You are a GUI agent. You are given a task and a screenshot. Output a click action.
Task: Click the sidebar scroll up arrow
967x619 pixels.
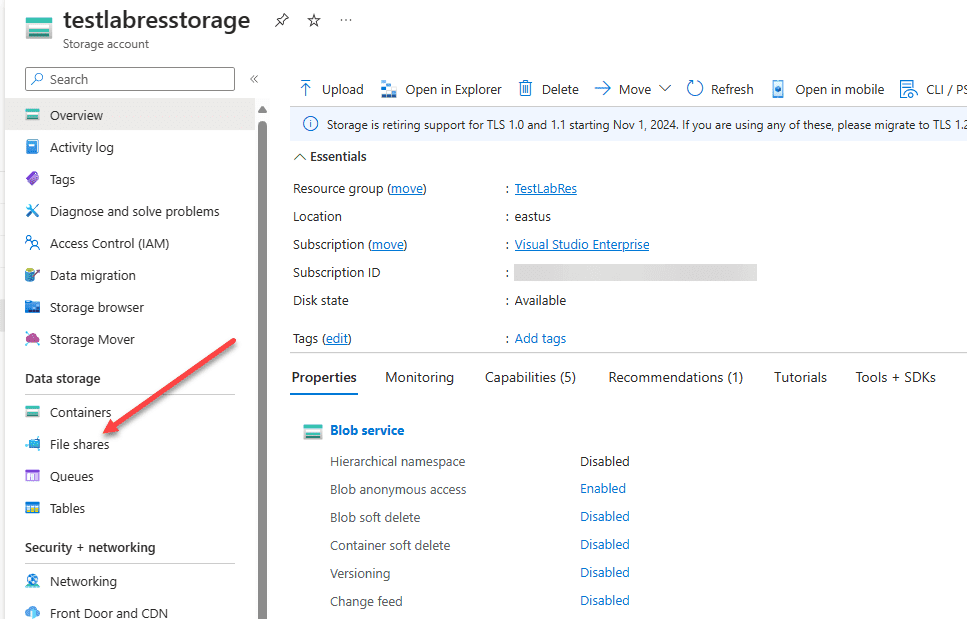click(x=263, y=110)
